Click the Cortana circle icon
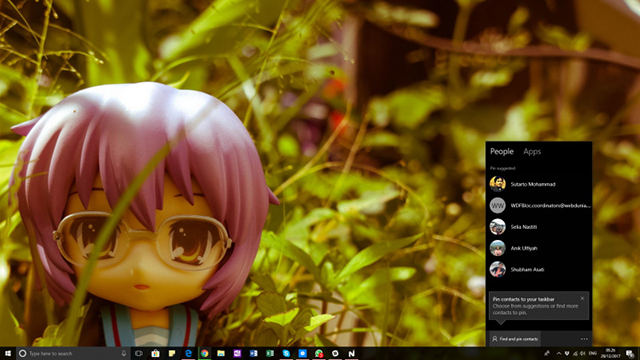The width and height of the screenshot is (640, 360). click(x=23, y=353)
